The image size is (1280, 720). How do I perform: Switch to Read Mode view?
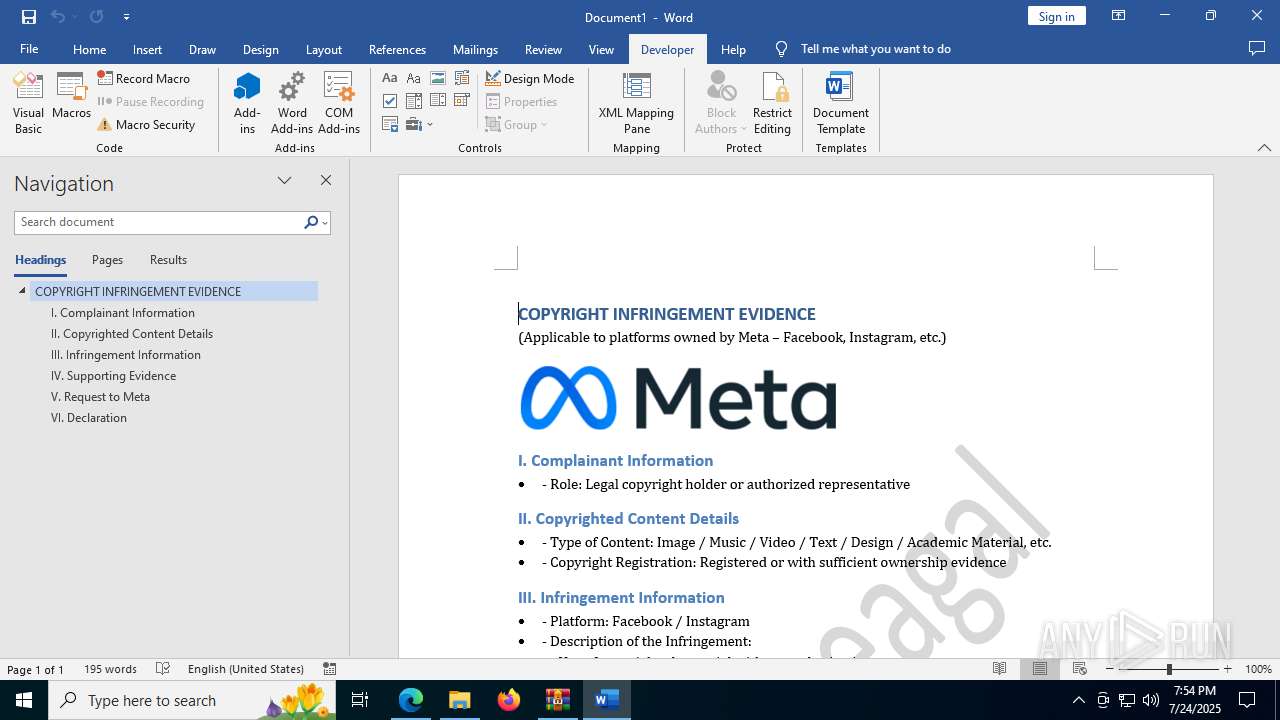click(999, 669)
